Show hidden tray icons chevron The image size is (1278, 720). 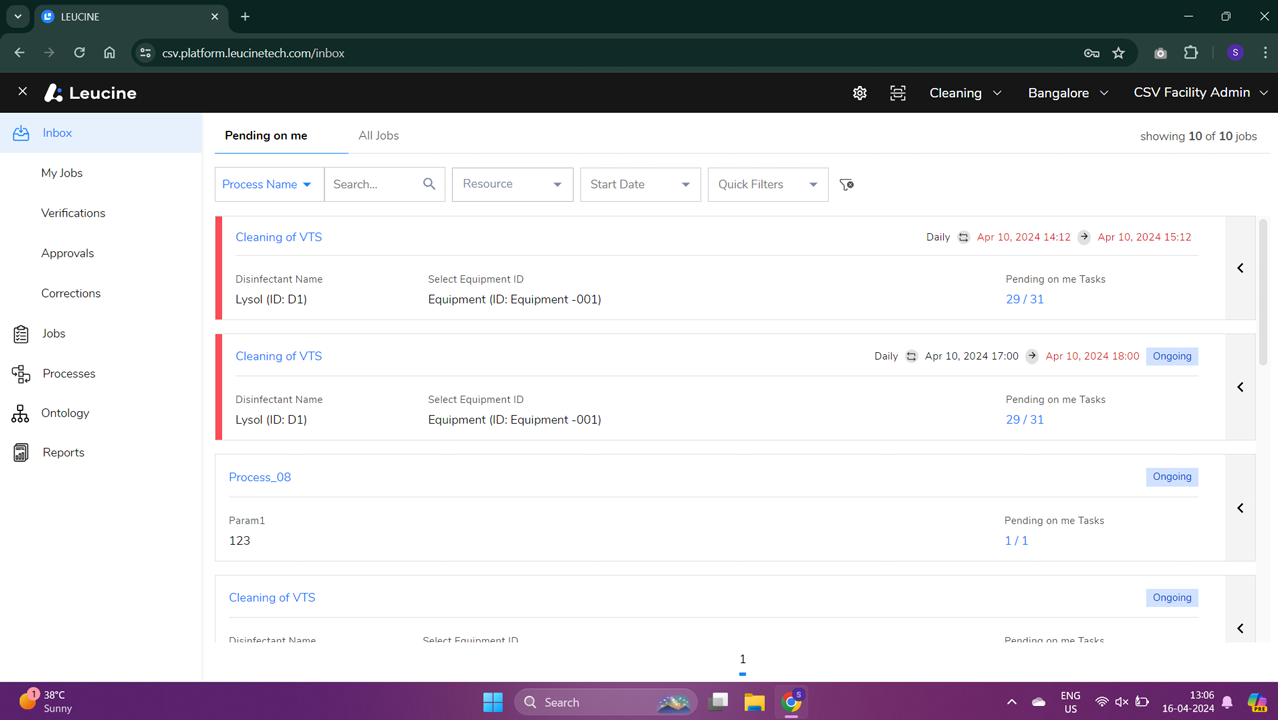(1011, 702)
